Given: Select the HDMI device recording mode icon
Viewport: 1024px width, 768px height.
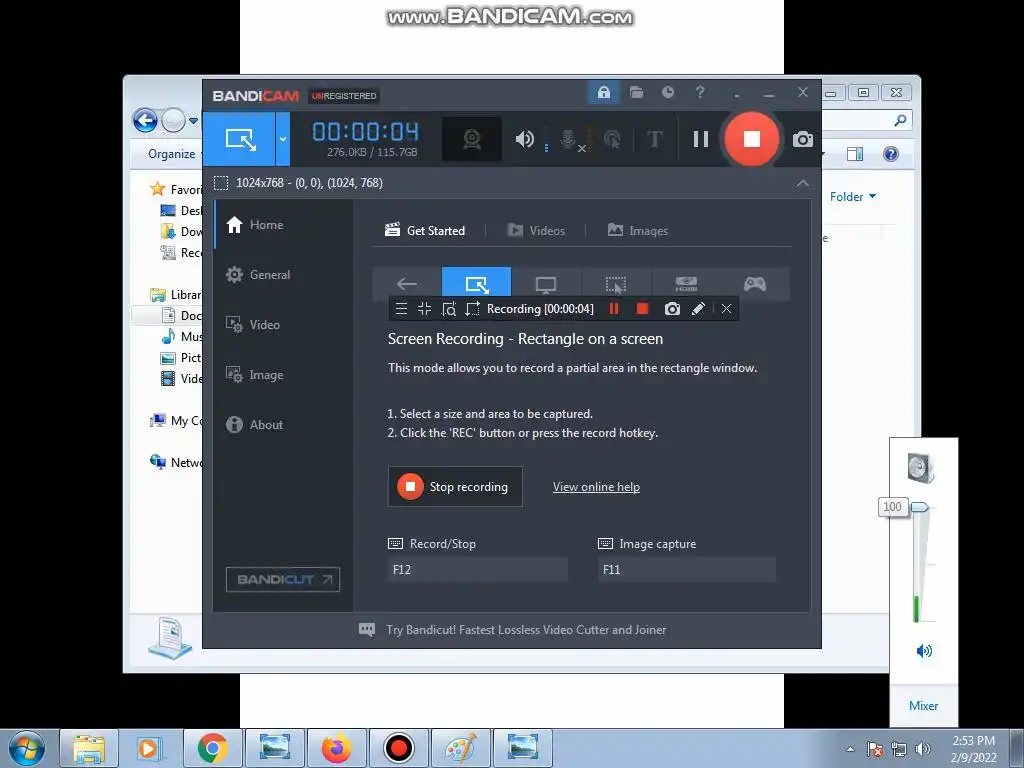Looking at the screenshot, I should 686,283.
